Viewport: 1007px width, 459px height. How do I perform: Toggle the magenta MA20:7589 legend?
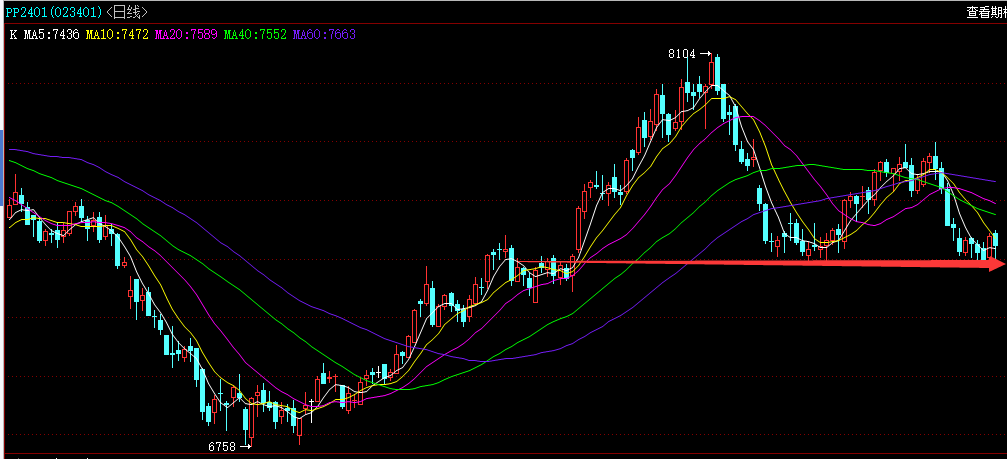187,34
